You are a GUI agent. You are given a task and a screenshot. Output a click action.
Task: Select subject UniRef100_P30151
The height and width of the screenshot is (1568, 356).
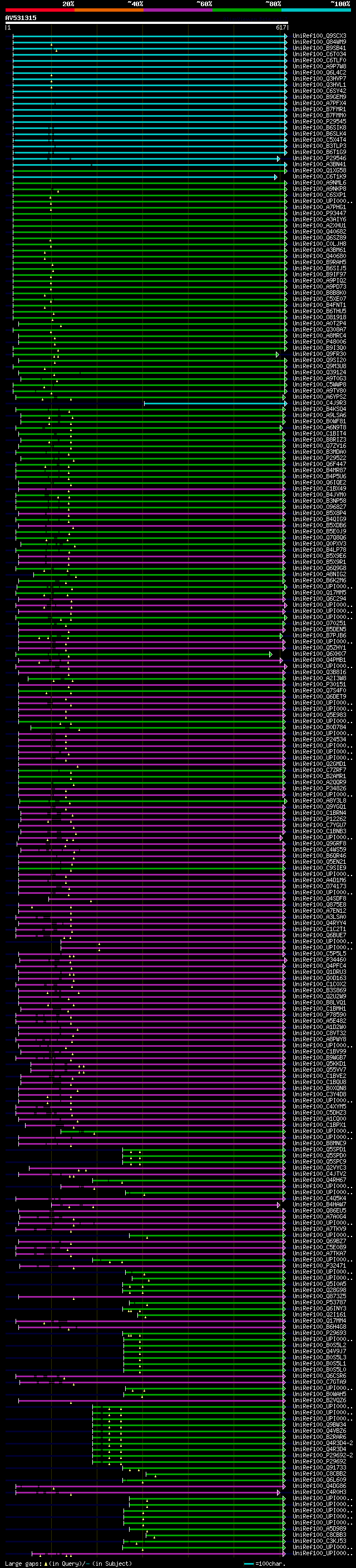(x=319, y=684)
